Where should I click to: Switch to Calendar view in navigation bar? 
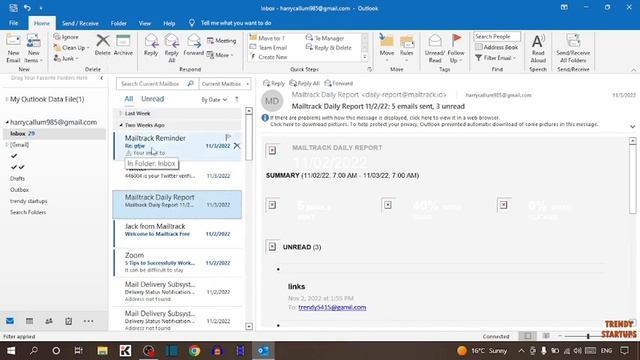tap(29, 321)
